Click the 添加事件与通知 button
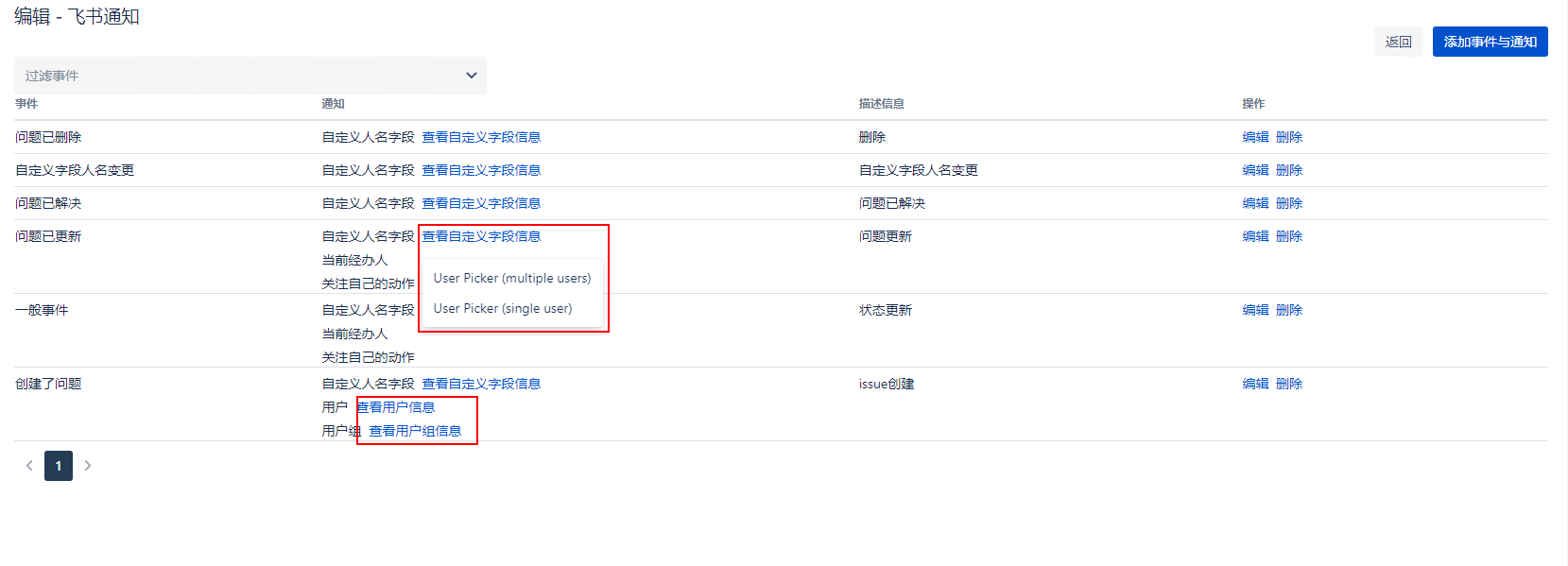The image size is (1568, 566). tap(1490, 42)
